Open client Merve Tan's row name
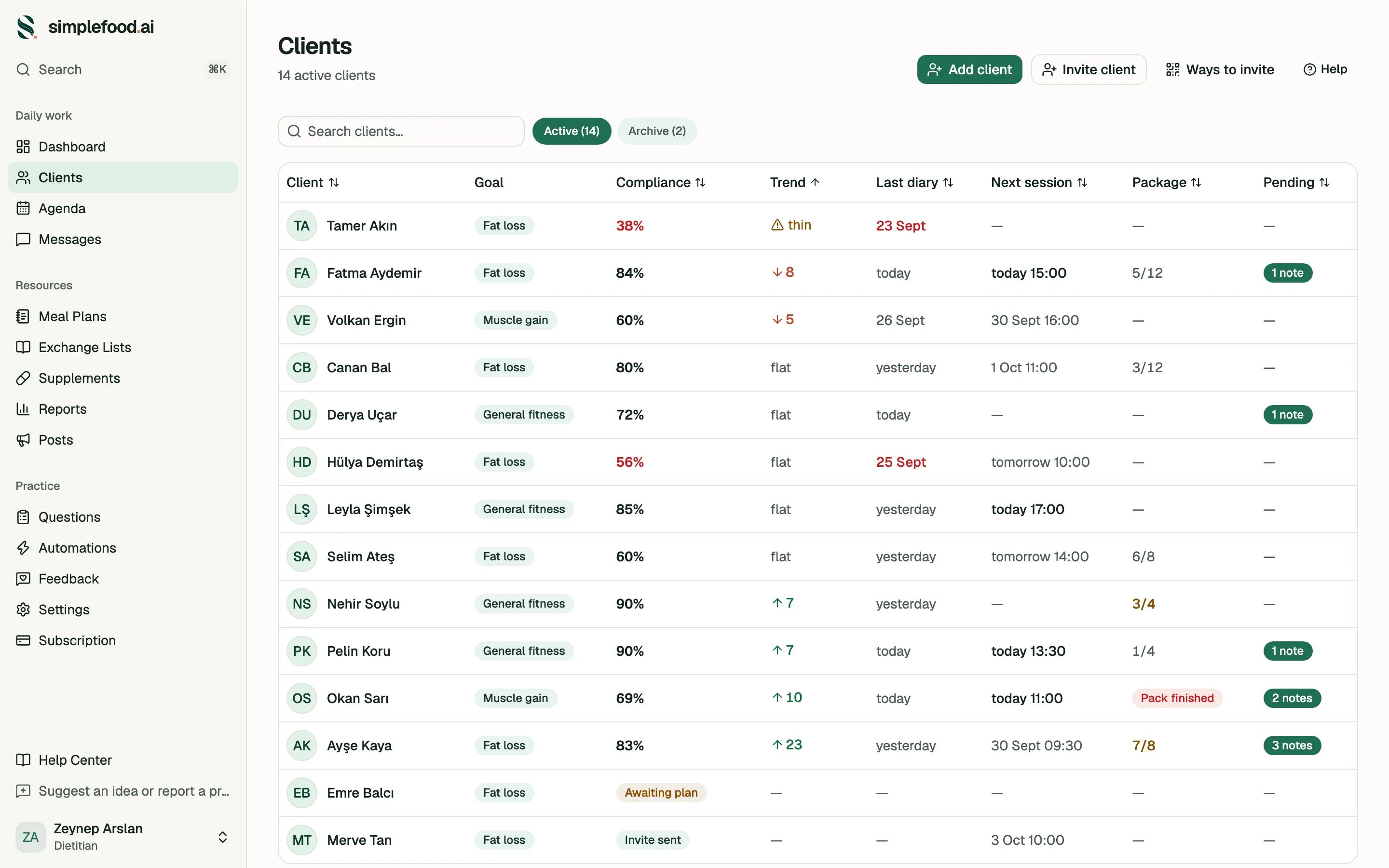Screen dimensions: 1389x868 click(359, 840)
